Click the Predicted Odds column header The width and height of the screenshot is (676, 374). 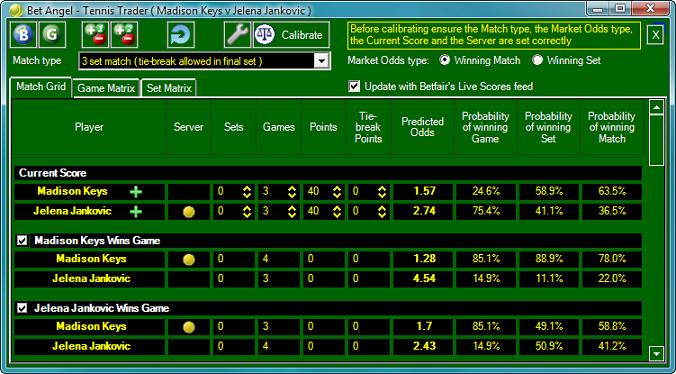[x=422, y=127]
